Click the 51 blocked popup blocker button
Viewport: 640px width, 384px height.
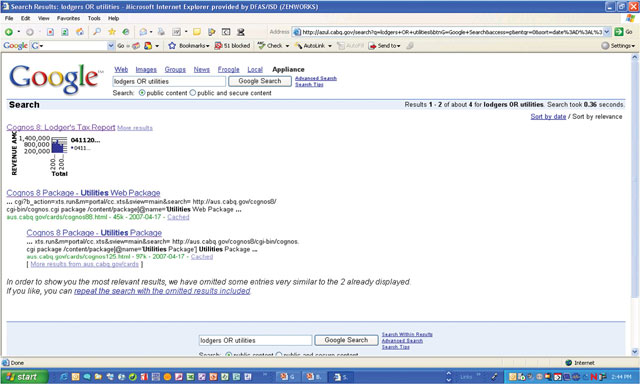click(232, 46)
